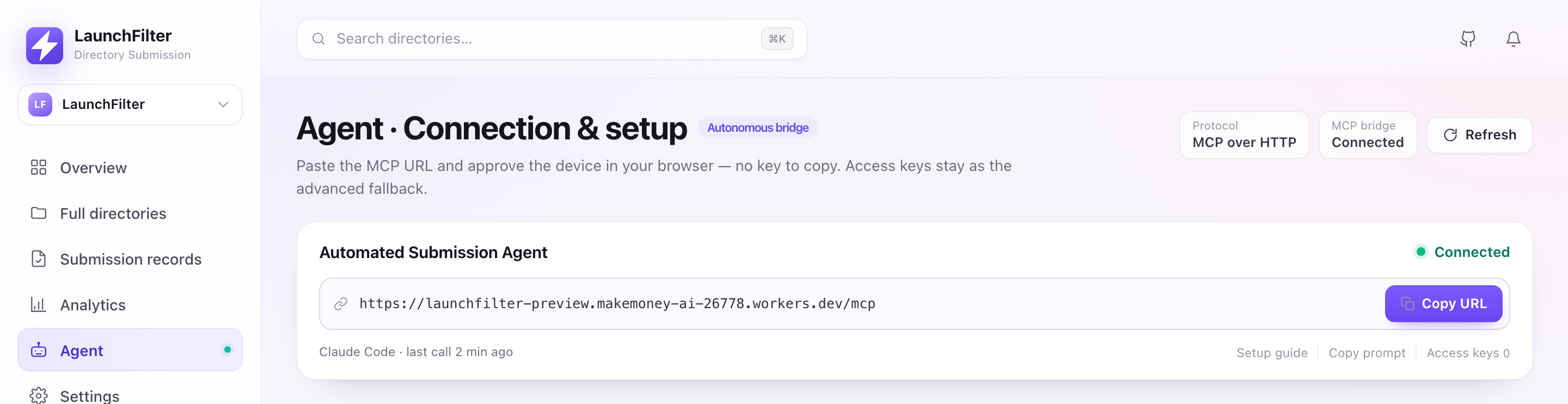The image size is (1568, 404).
Task: Click the Protocol MCP over HTTP card
Action: pyautogui.click(x=1244, y=135)
